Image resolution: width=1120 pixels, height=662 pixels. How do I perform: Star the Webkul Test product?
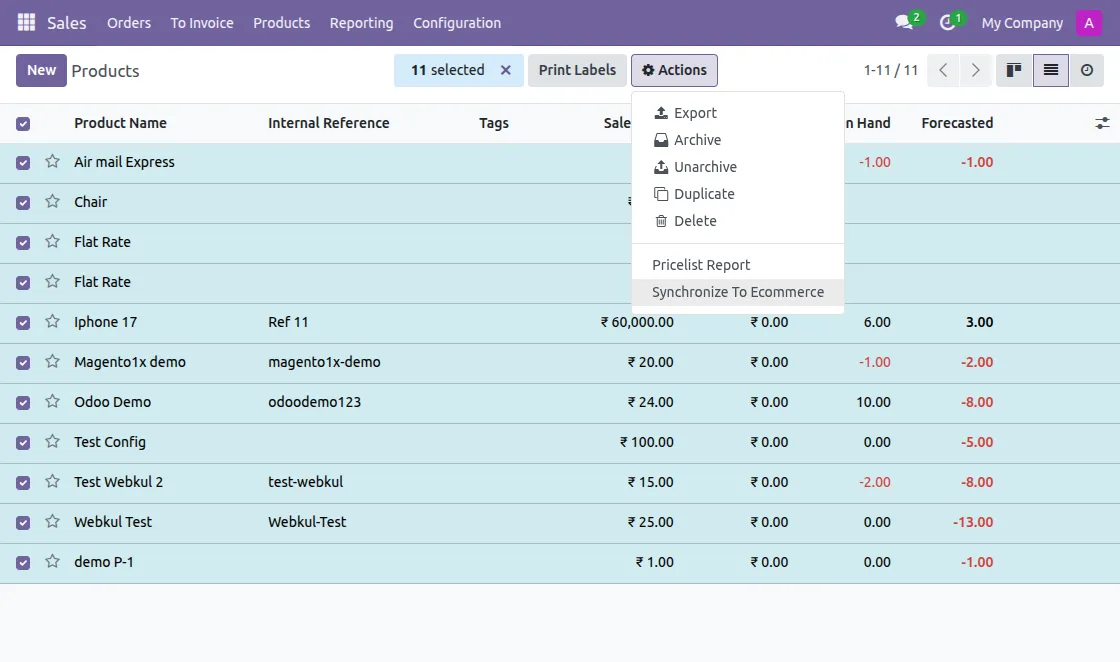(52, 521)
